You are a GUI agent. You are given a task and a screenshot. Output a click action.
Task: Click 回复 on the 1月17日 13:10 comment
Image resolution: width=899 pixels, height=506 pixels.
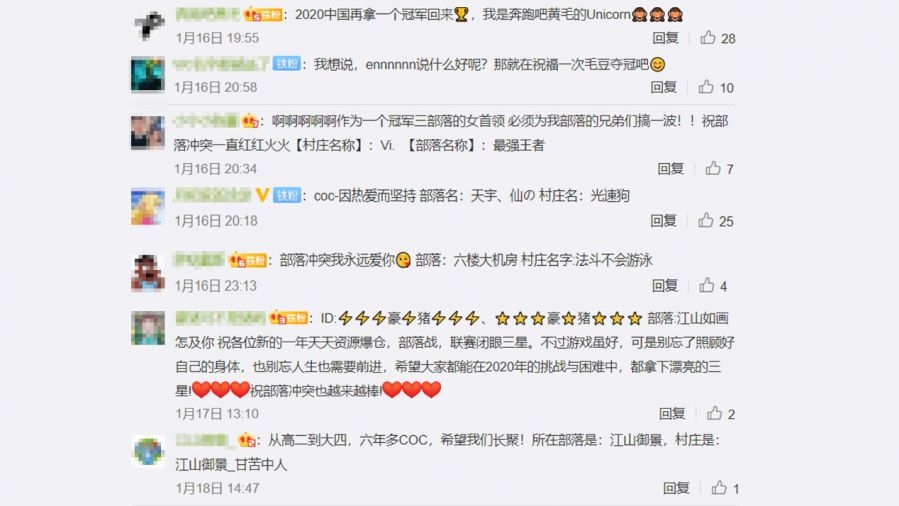pyautogui.click(x=673, y=413)
